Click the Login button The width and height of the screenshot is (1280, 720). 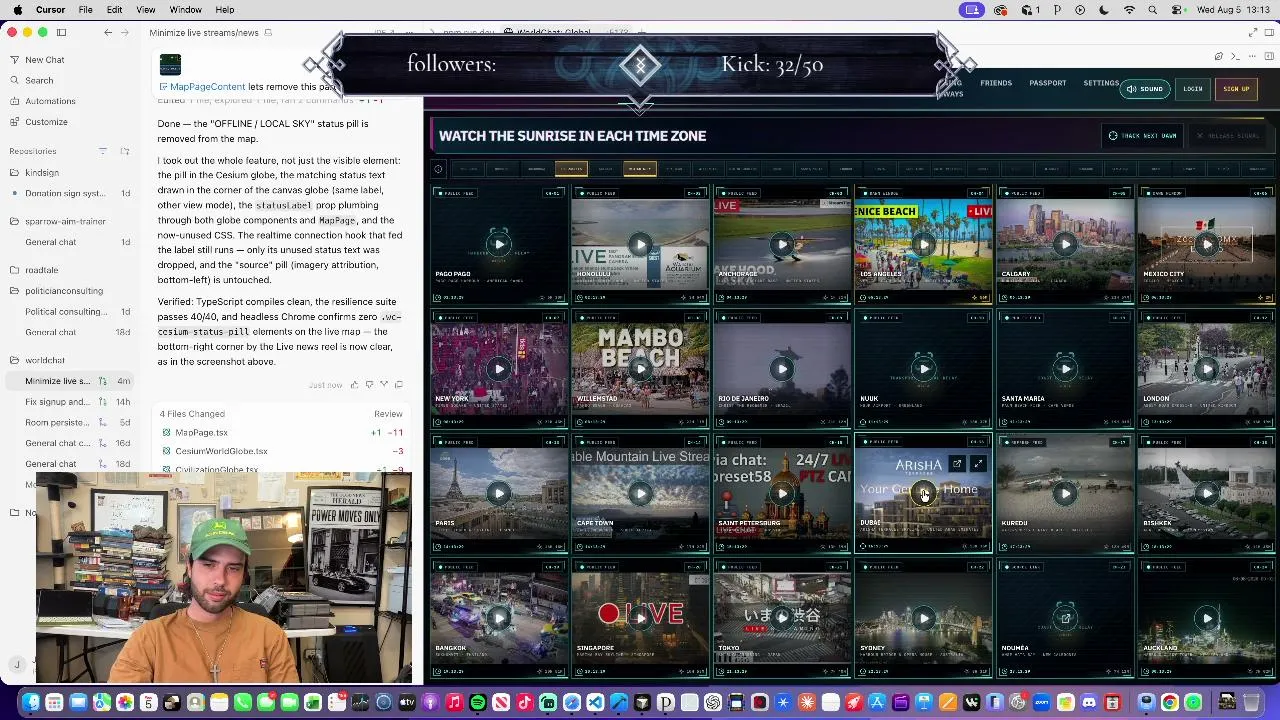click(1193, 89)
